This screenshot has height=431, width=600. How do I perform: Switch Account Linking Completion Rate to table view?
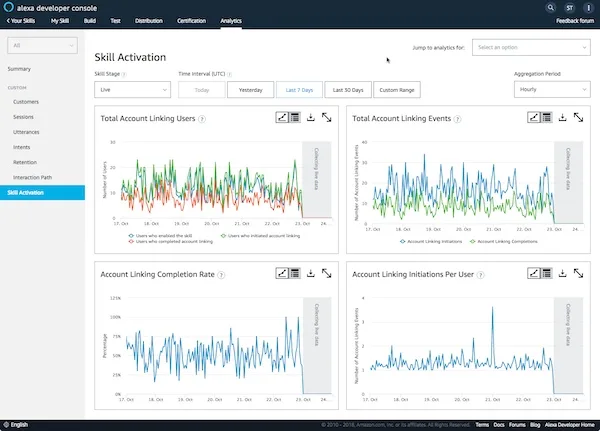point(295,273)
